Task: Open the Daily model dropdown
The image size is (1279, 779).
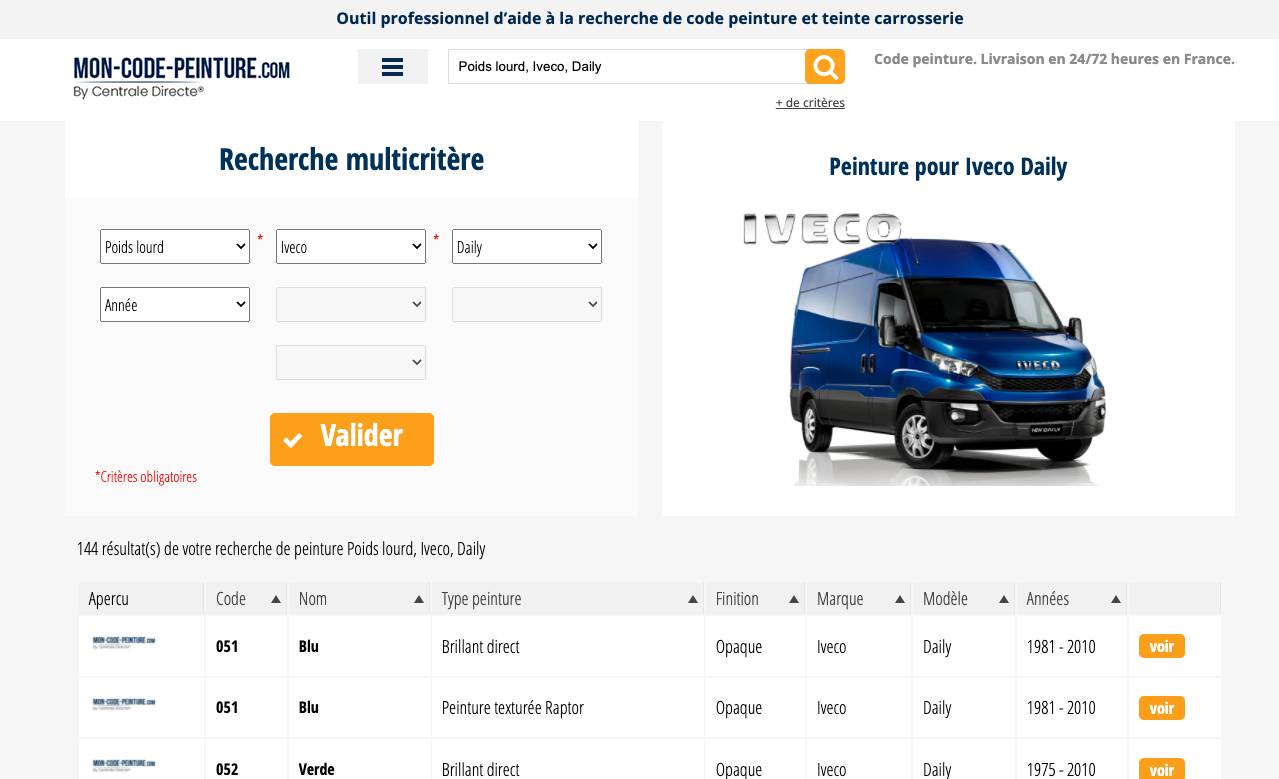Action: (x=527, y=247)
